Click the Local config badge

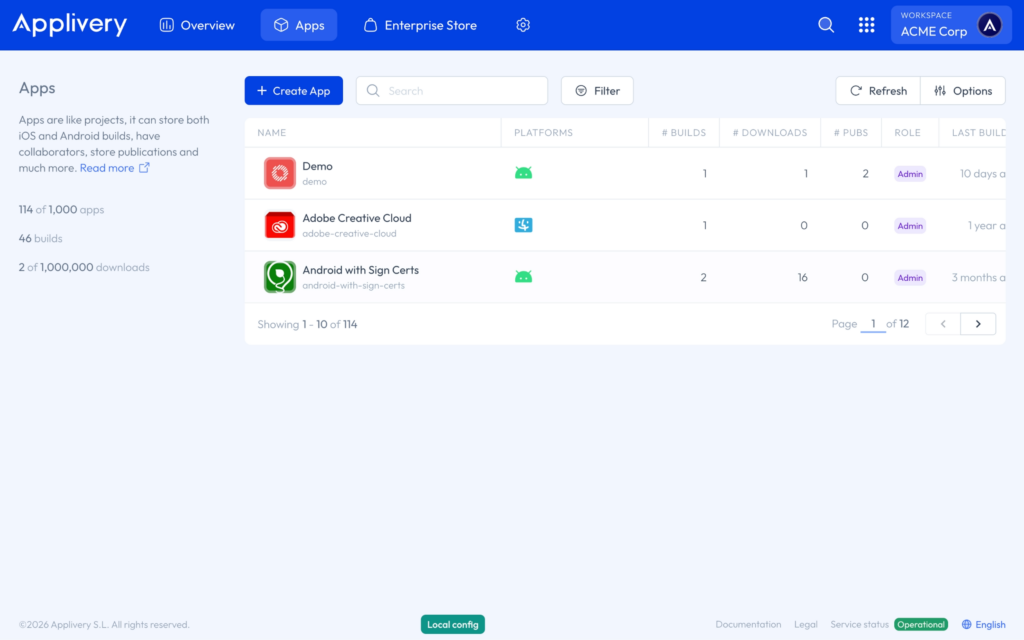point(452,623)
